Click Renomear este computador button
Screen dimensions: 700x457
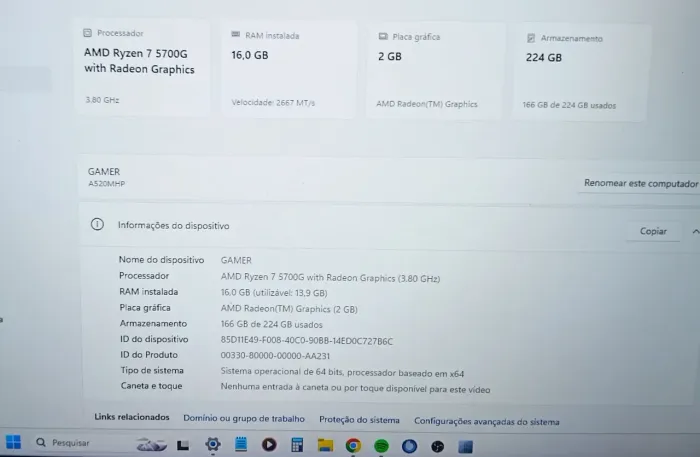[x=640, y=183]
